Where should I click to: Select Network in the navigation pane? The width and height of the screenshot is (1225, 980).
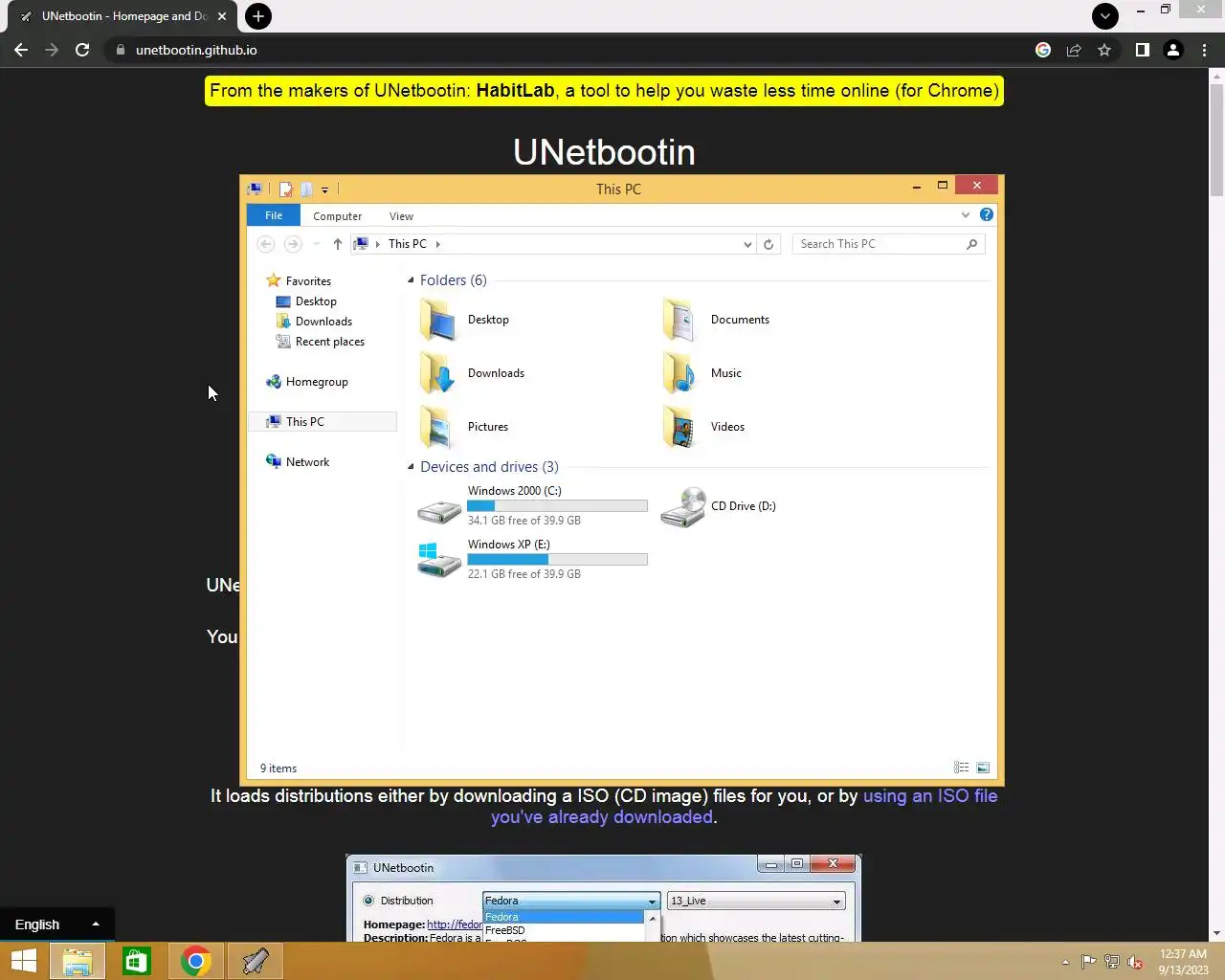coord(307,462)
